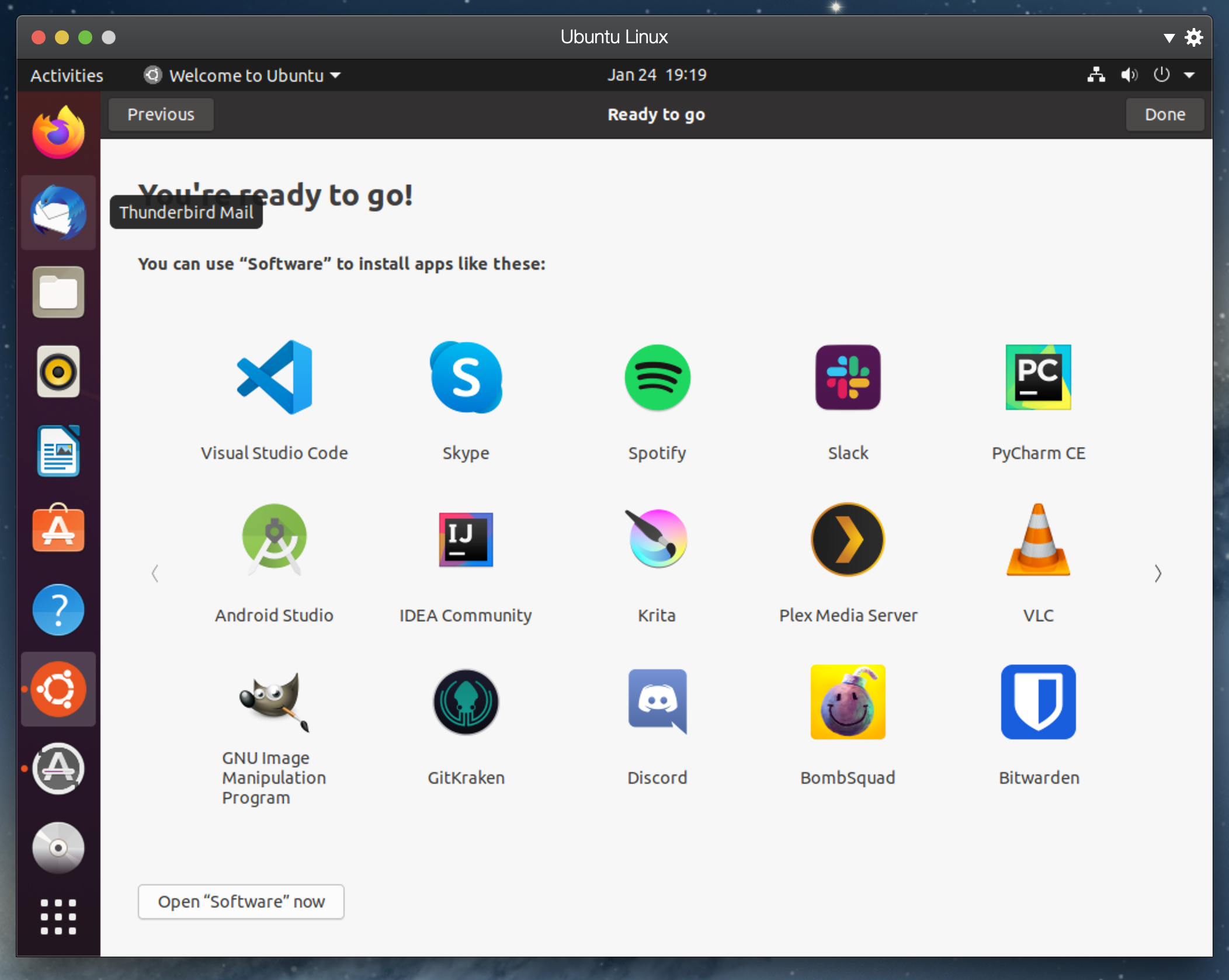Click the Previous button
Screen dimensions: 1229x980
(x=161, y=114)
